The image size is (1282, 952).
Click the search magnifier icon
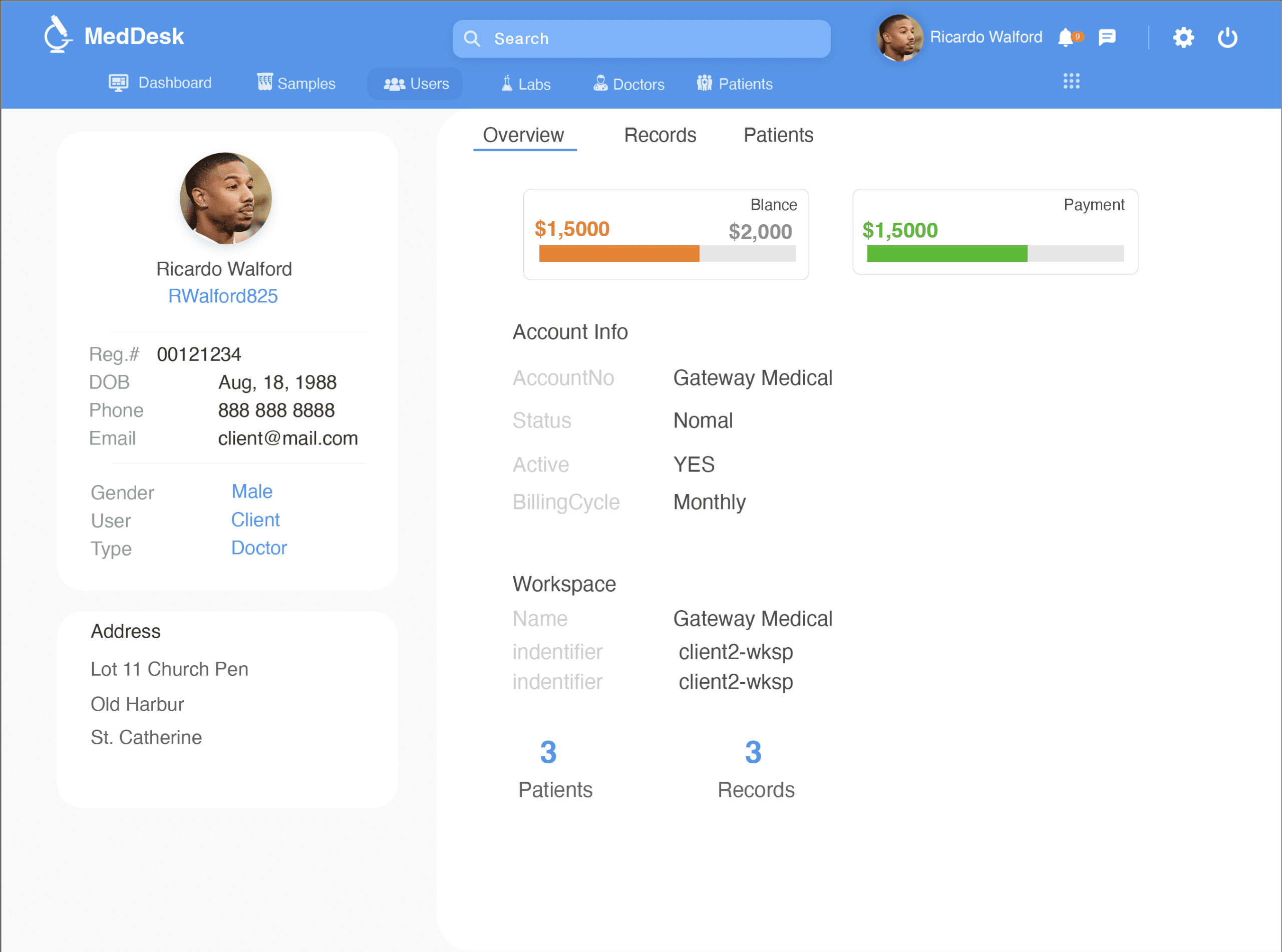point(472,39)
